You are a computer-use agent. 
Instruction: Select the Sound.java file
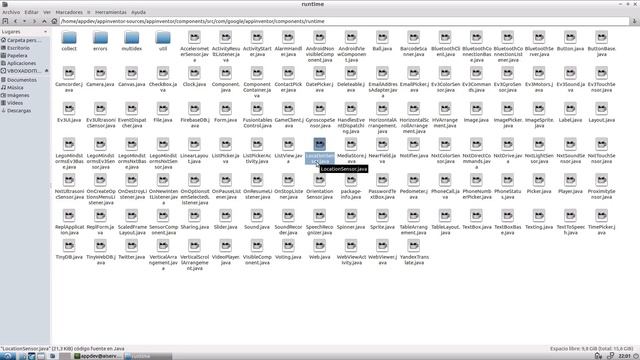pyautogui.click(x=257, y=219)
